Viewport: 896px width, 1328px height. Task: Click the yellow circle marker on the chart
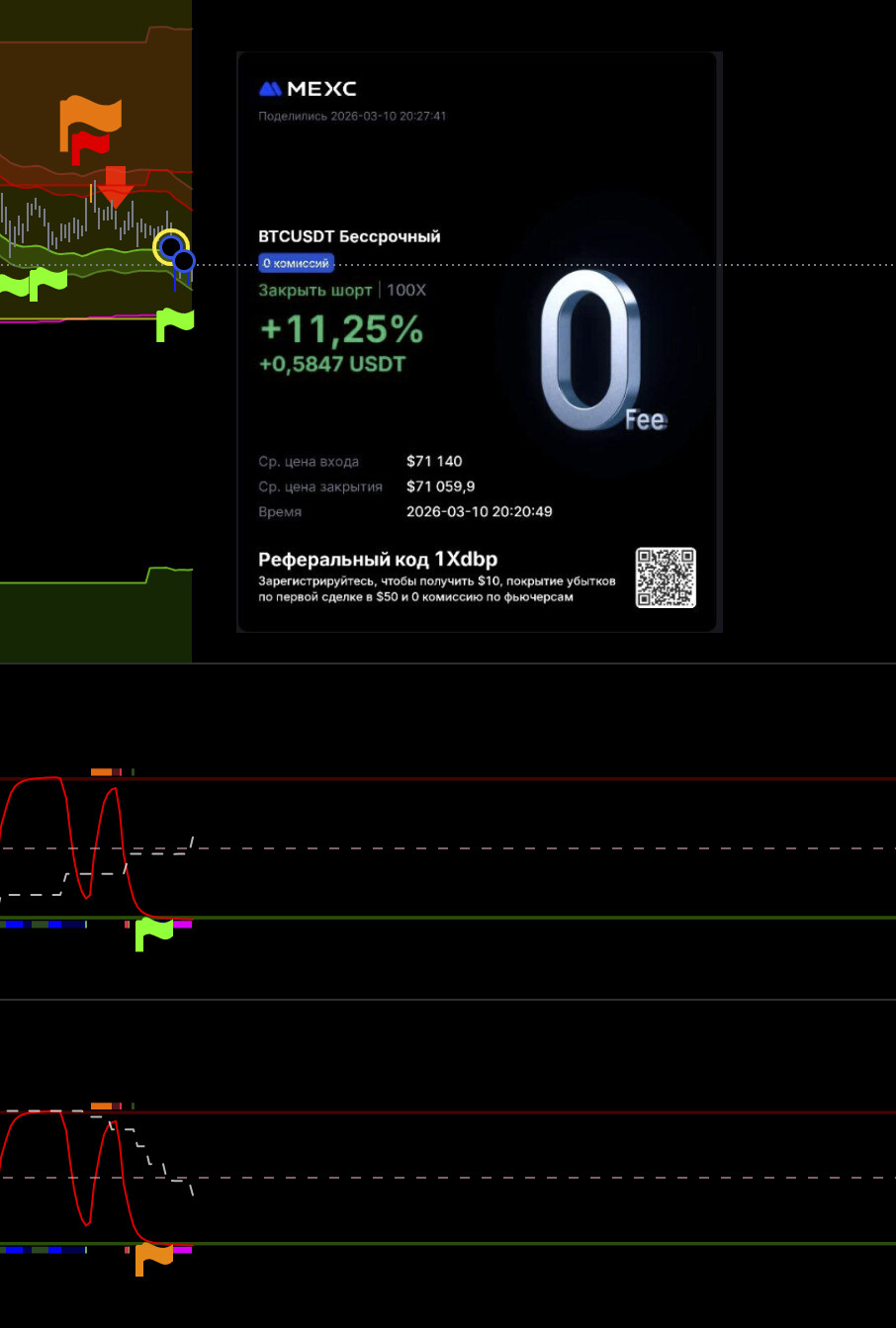[x=169, y=245]
